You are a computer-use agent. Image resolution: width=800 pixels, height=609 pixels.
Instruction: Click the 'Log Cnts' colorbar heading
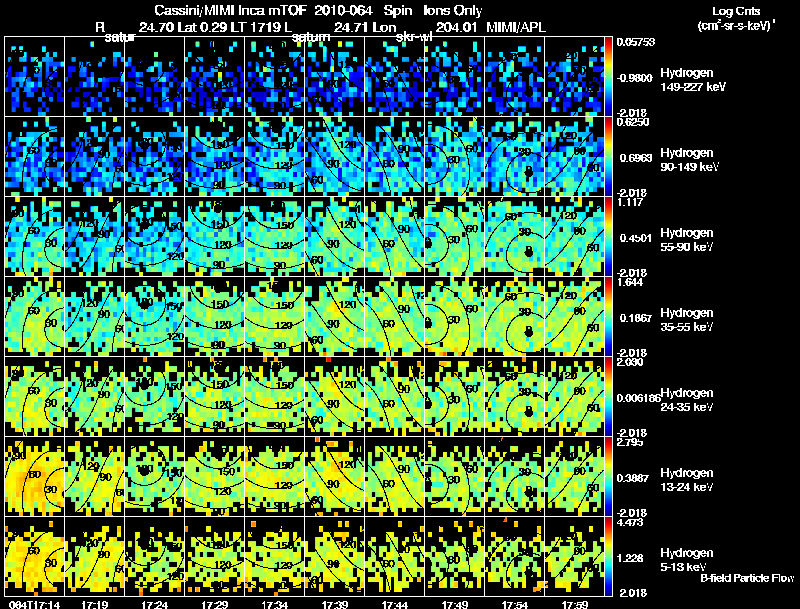click(x=736, y=11)
